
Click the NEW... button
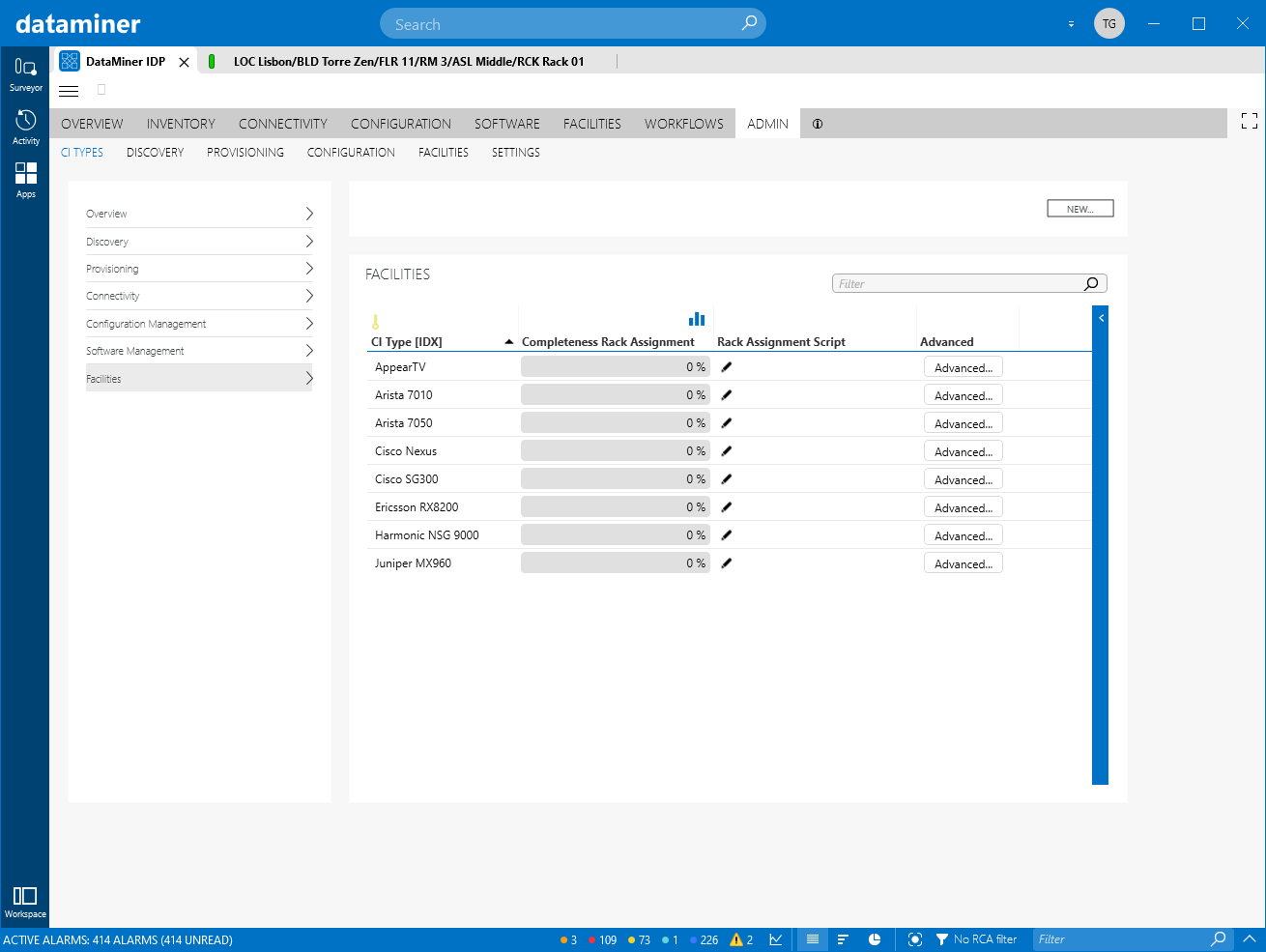click(1080, 209)
